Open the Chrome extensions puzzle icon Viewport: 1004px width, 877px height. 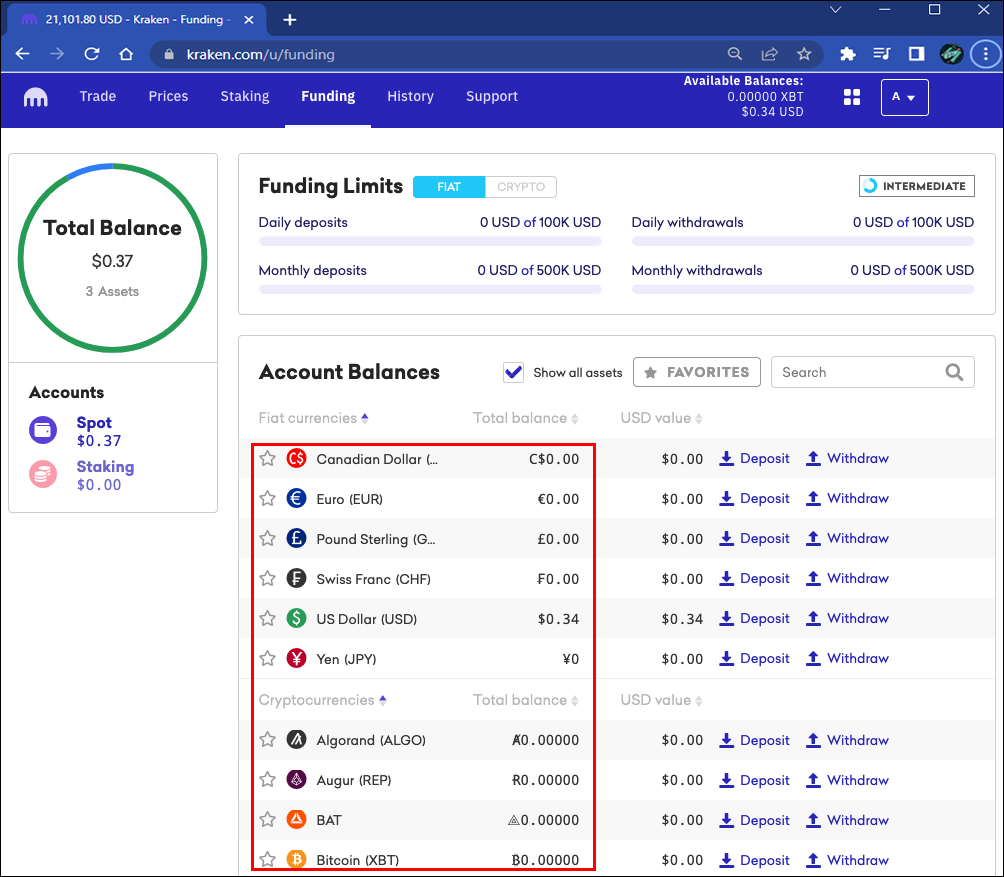(848, 54)
